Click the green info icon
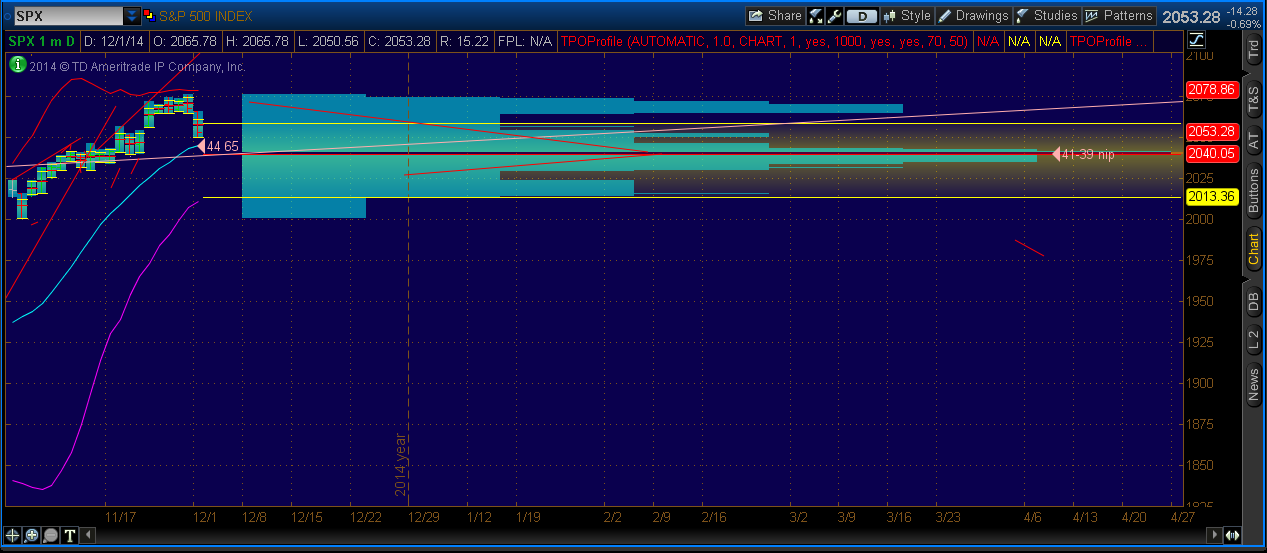The height and width of the screenshot is (553, 1267). click(17, 63)
